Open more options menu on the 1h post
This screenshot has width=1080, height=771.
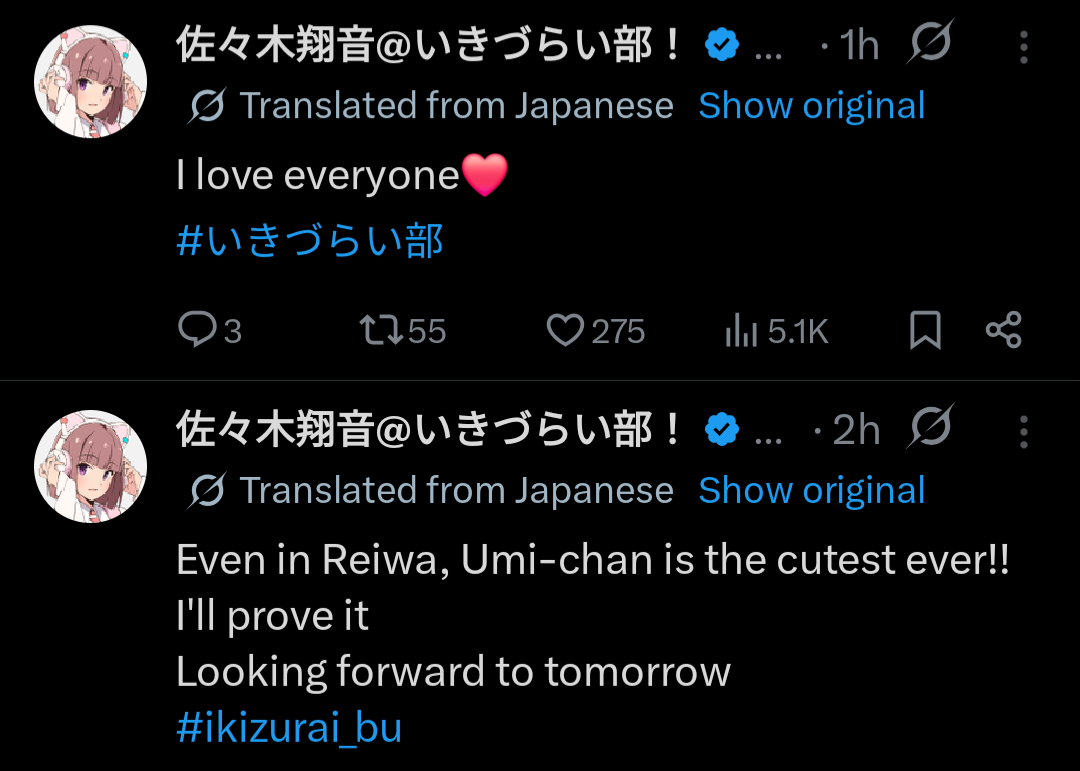[x=1024, y=47]
